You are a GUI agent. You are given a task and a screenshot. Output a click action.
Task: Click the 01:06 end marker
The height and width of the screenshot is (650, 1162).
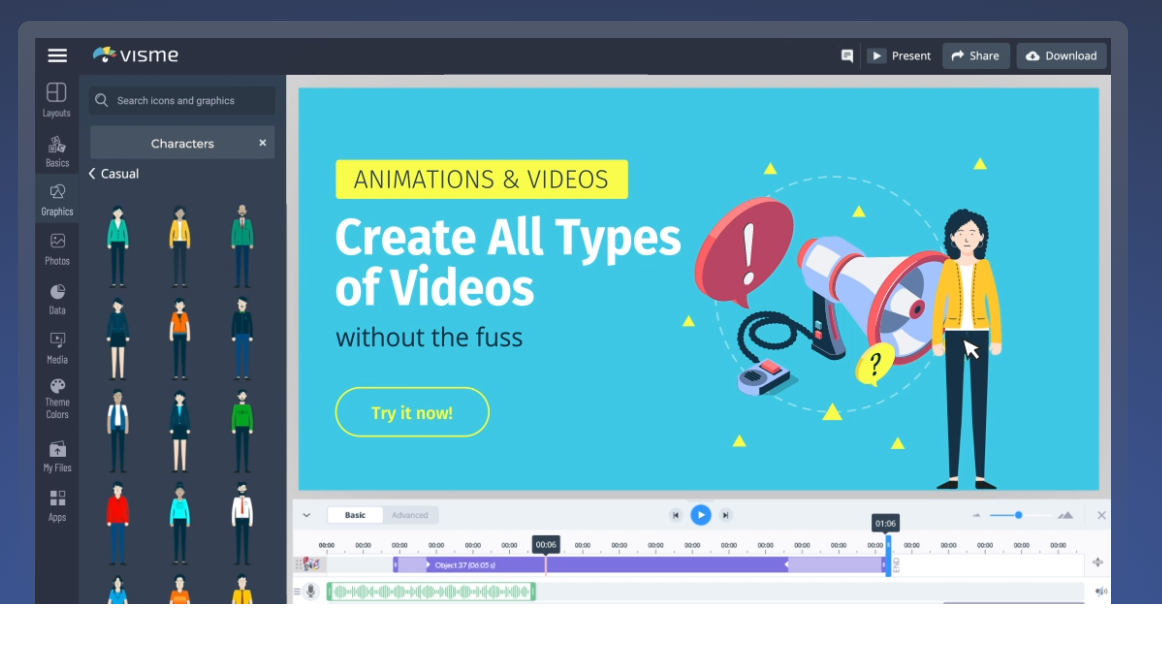point(886,523)
